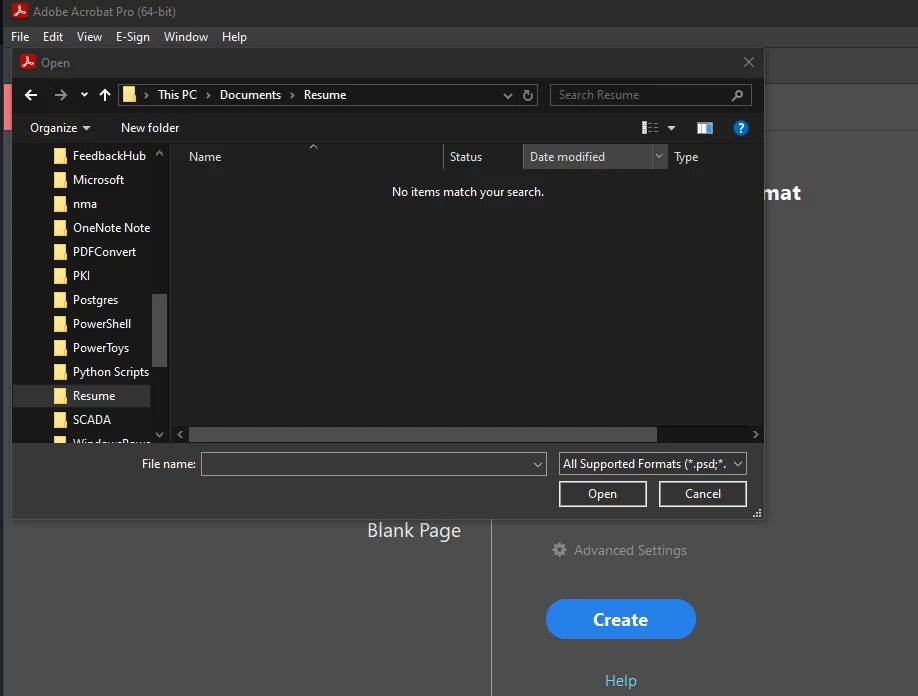Image resolution: width=918 pixels, height=696 pixels.
Task: Close the Open dialog with X
Action: coord(749,62)
